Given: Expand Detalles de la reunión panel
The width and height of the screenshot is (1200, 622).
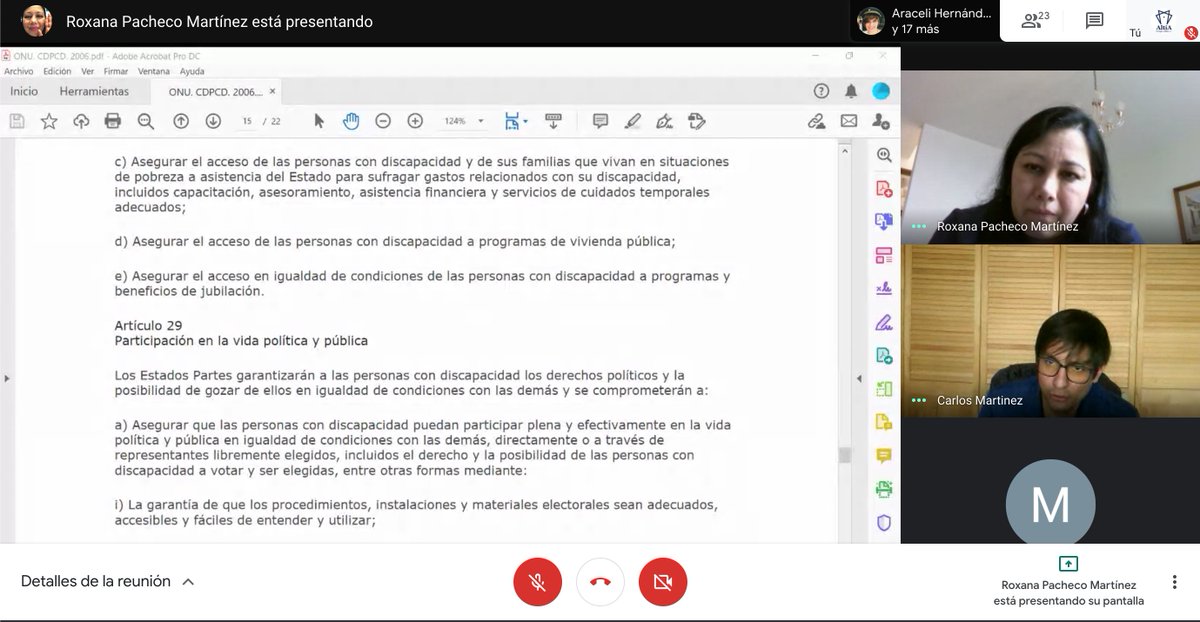Looking at the screenshot, I should point(108,581).
